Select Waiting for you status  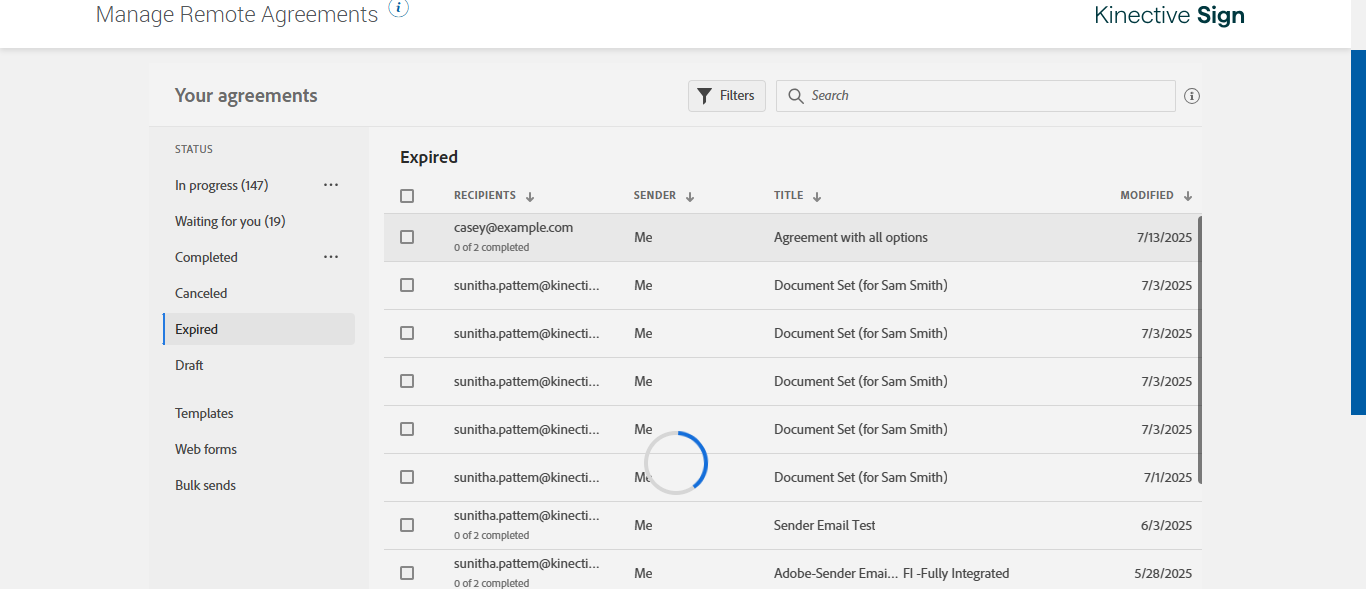[x=230, y=221]
